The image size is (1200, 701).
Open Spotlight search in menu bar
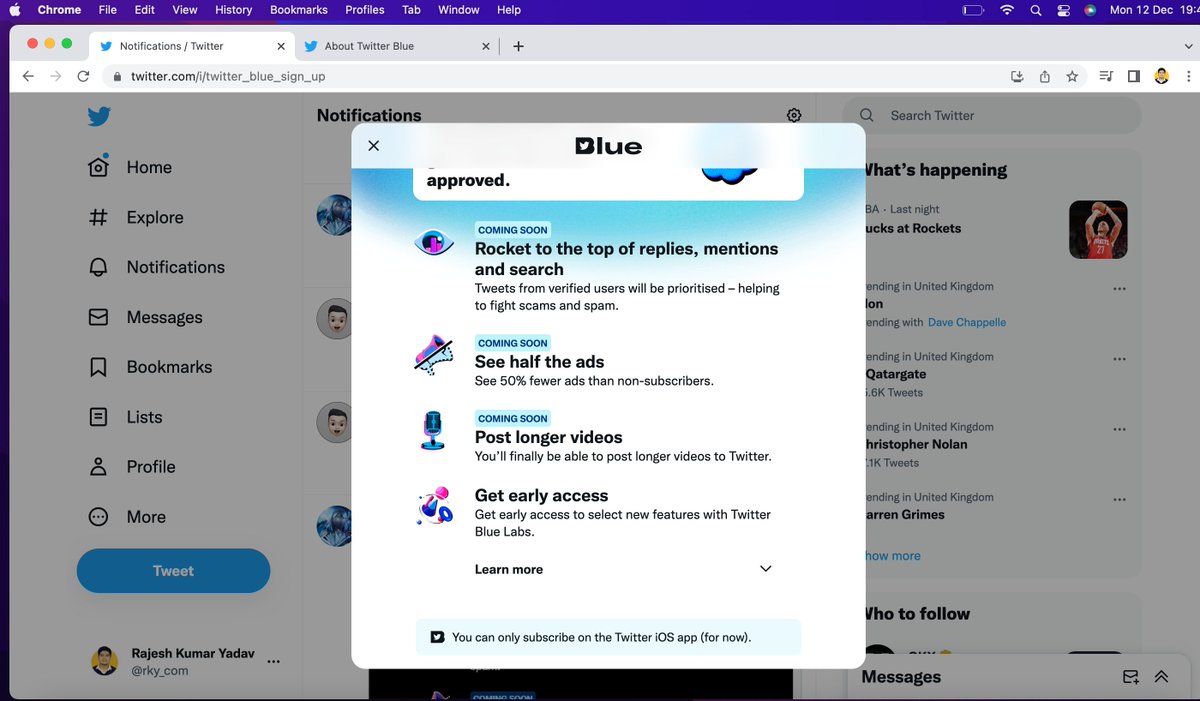click(x=1035, y=10)
